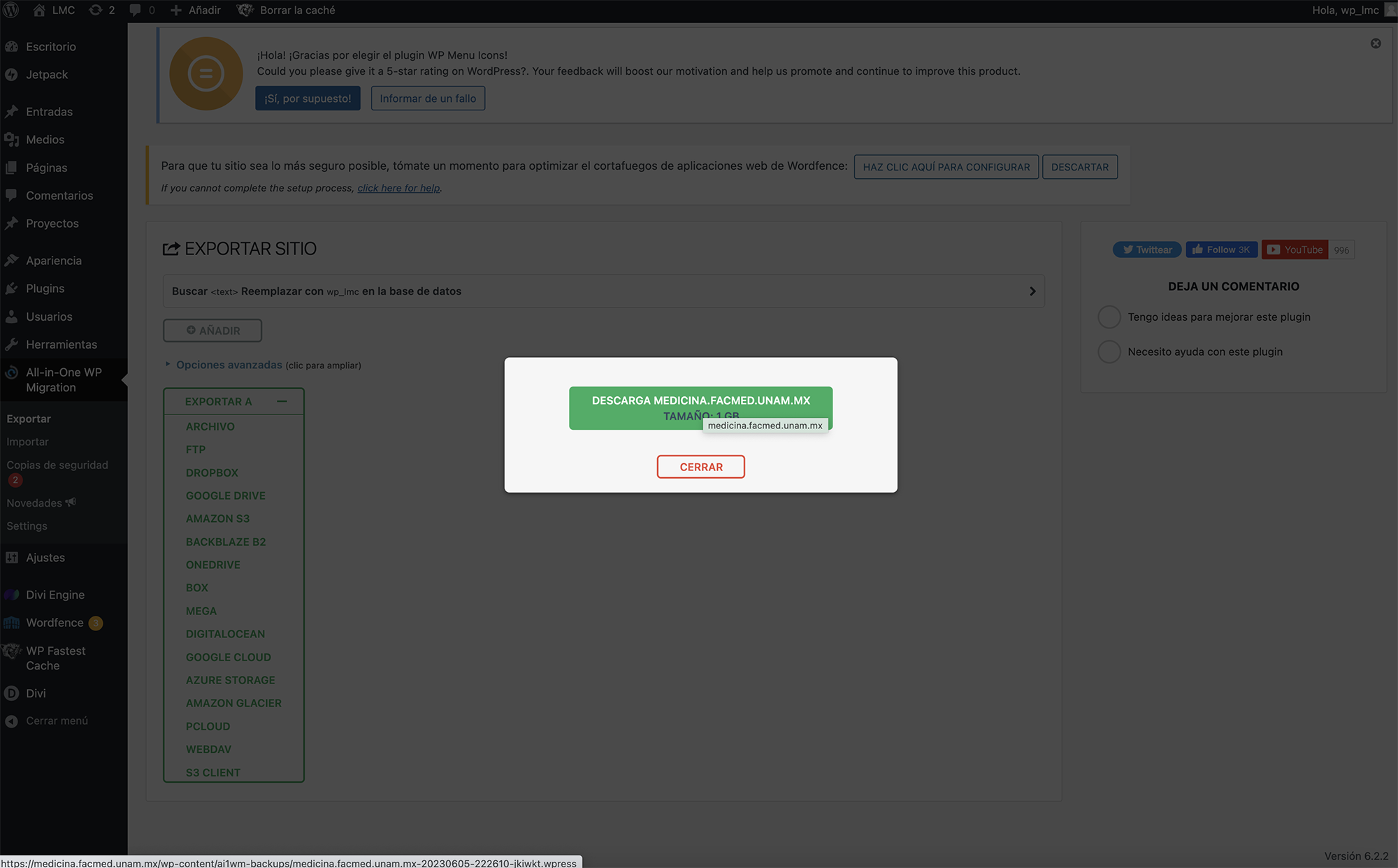Collapse sidebar with Cerrar menú
Screen dimensions: 1398x868
(x=47, y=721)
